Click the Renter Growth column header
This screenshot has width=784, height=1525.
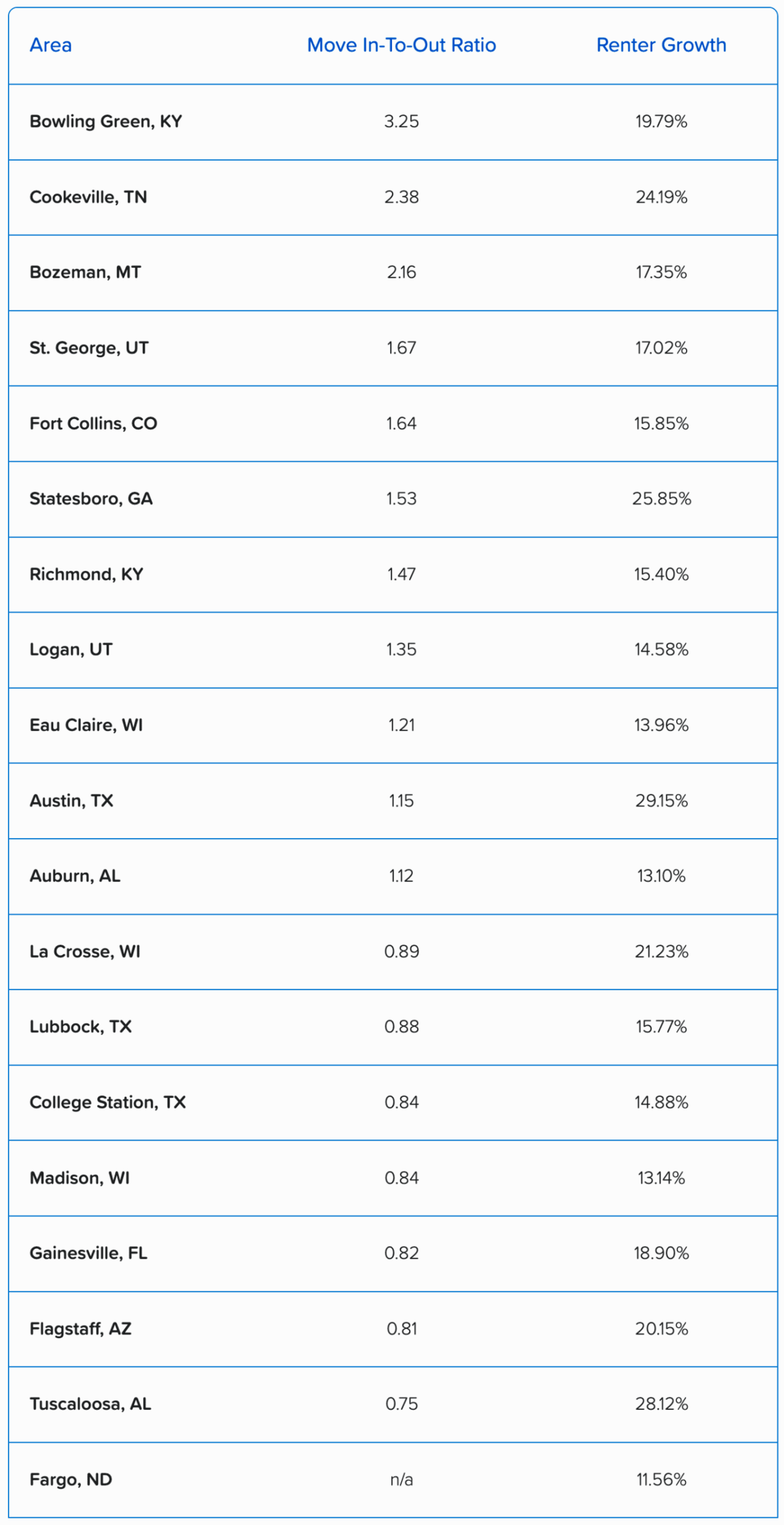point(661,45)
